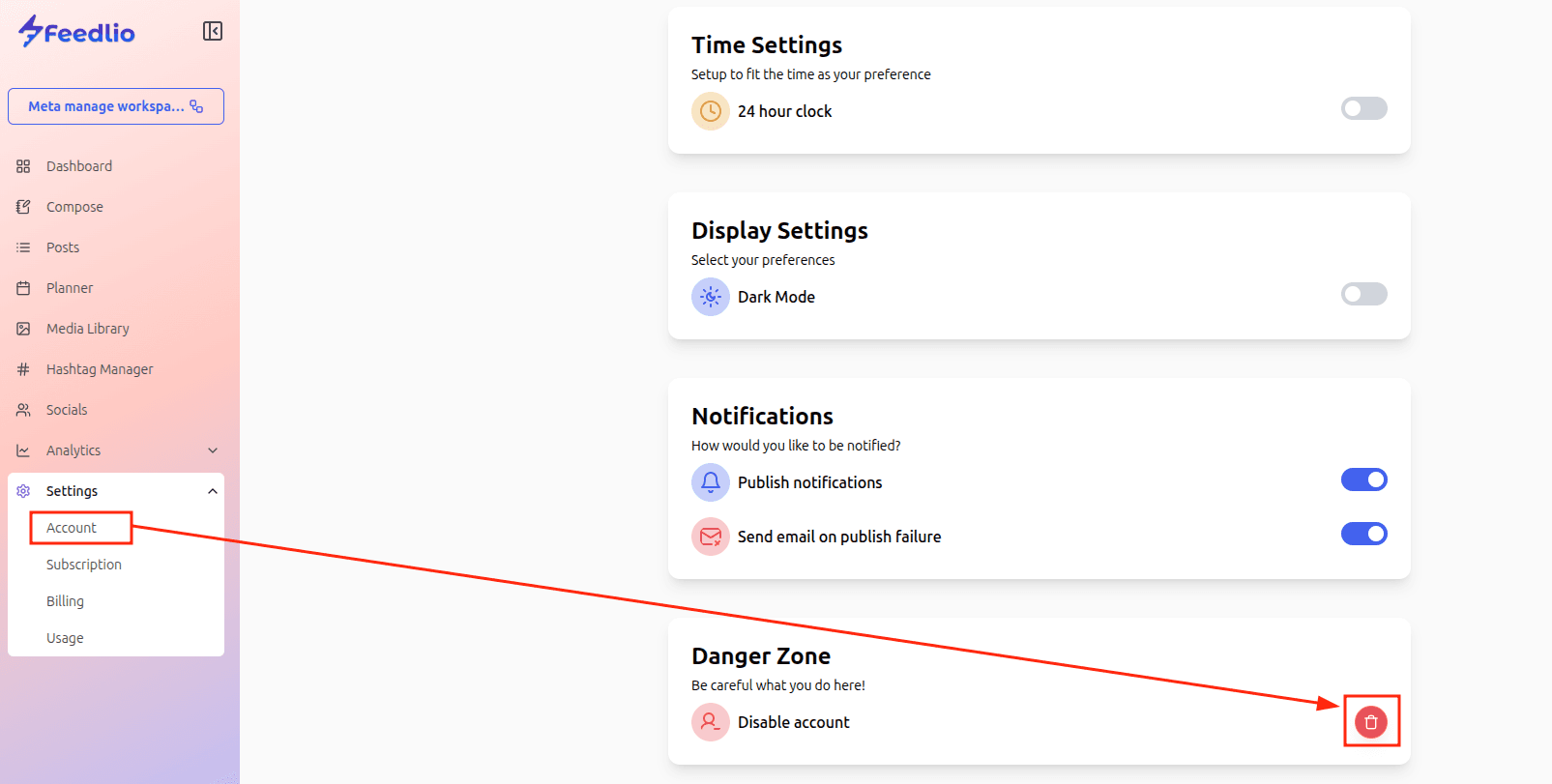Click the red trash icon for Disable account
This screenshot has width=1552, height=784.
(1370, 721)
